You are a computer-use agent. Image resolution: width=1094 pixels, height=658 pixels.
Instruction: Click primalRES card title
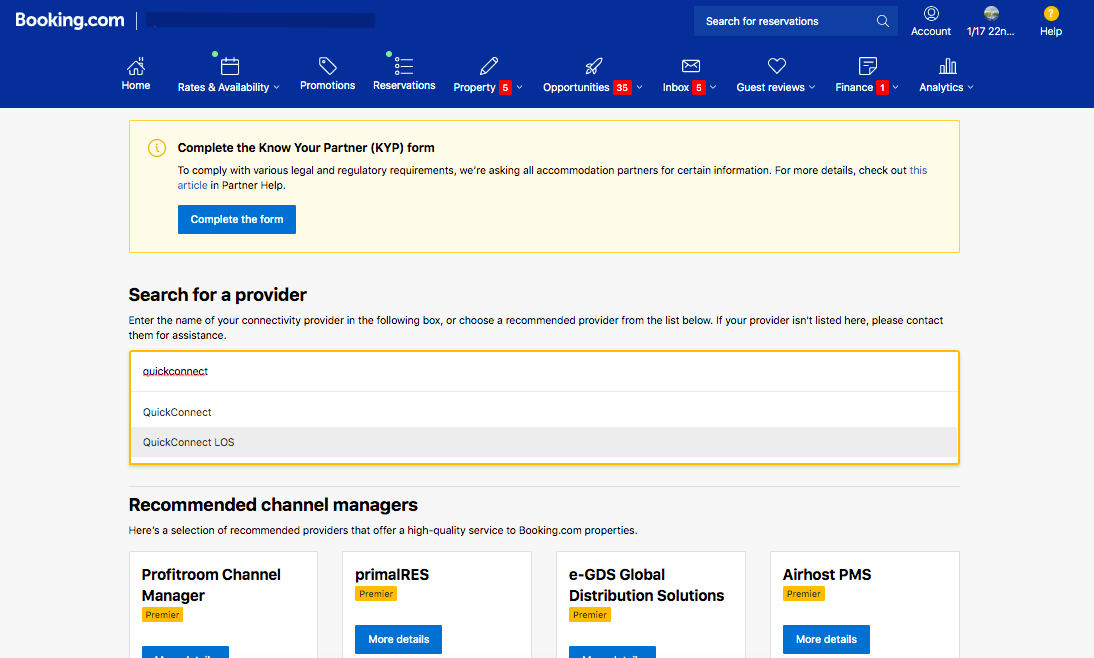point(392,574)
